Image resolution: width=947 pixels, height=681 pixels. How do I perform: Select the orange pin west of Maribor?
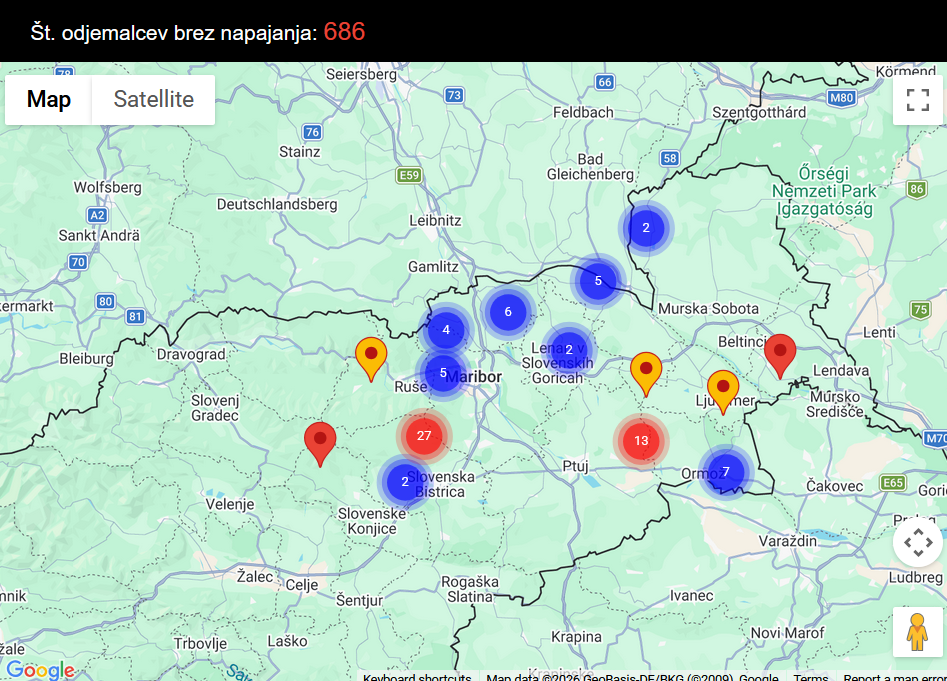[x=370, y=358]
